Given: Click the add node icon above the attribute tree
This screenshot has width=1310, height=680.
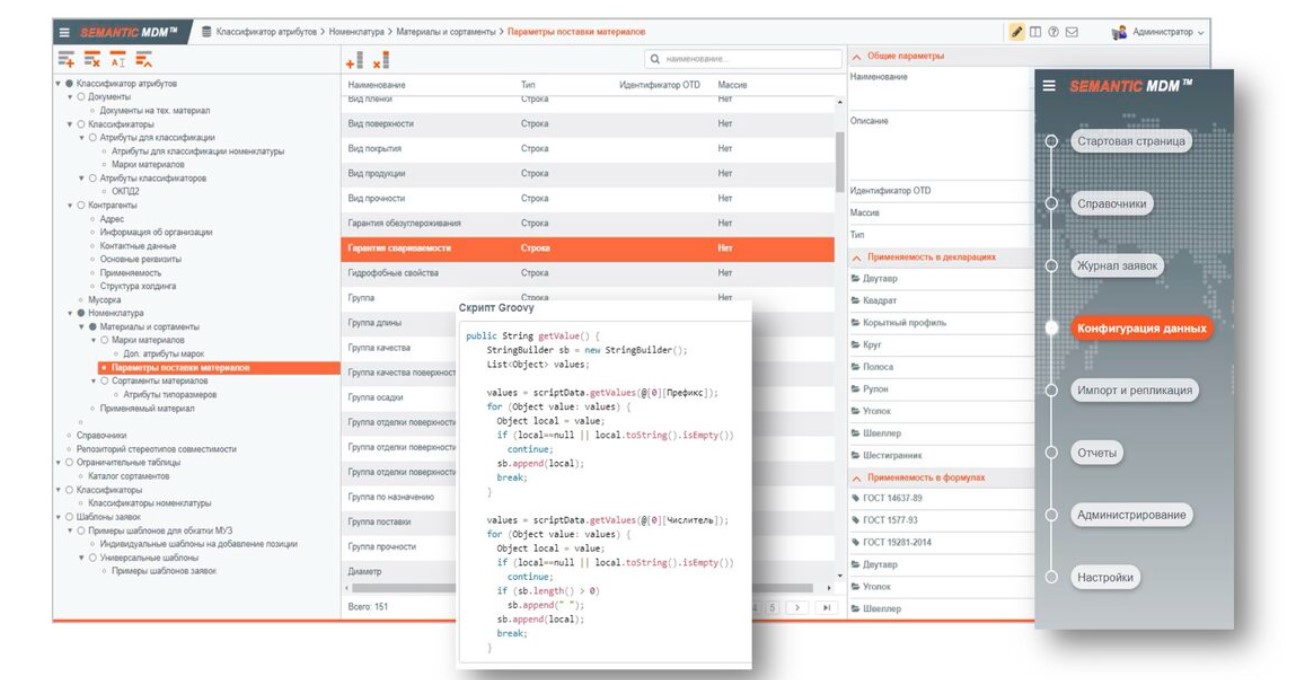Looking at the screenshot, I should click(x=66, y=59).
